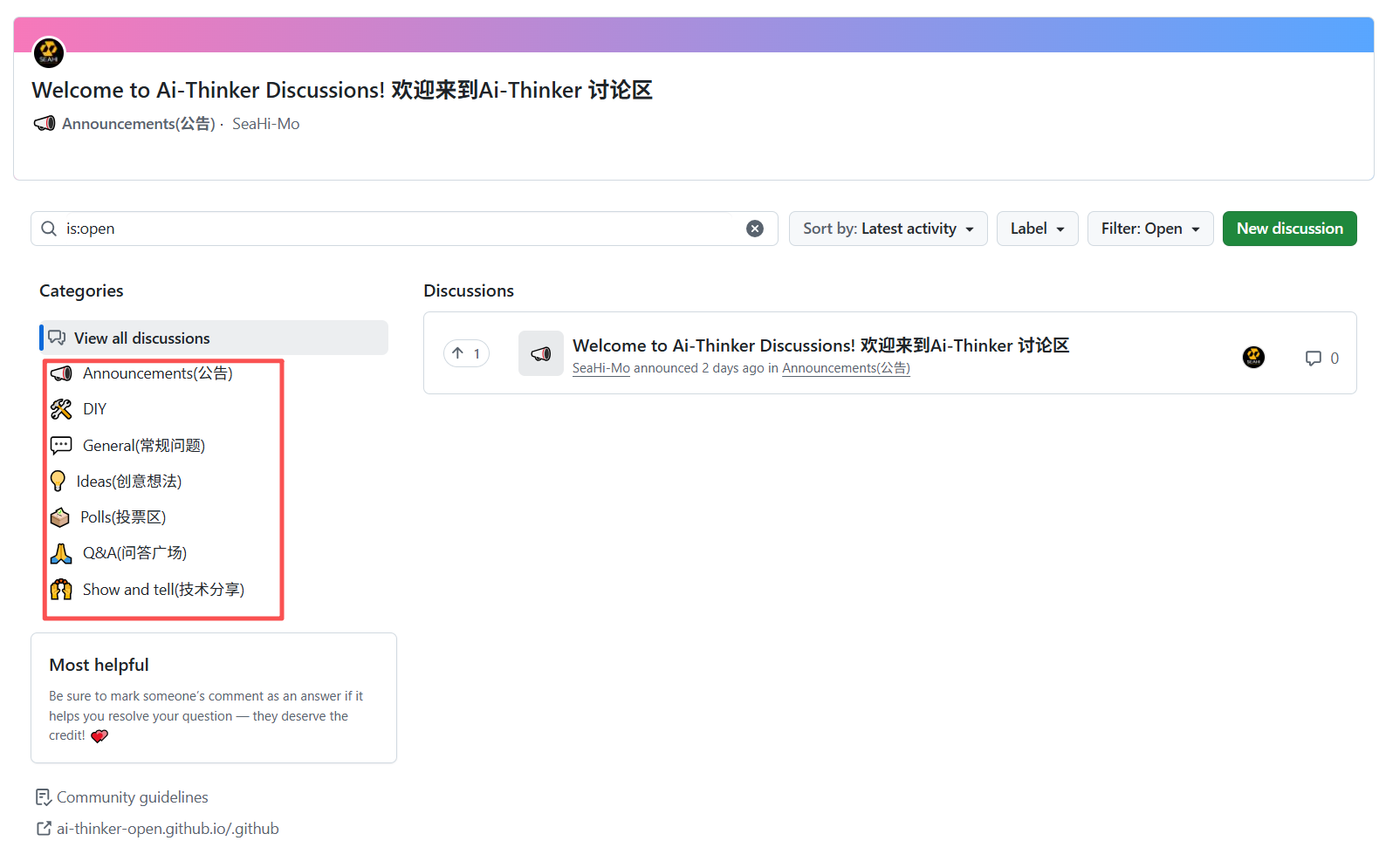Click the Discussions heading
The image size is (1379, 868).
click(x=469, y=290)
